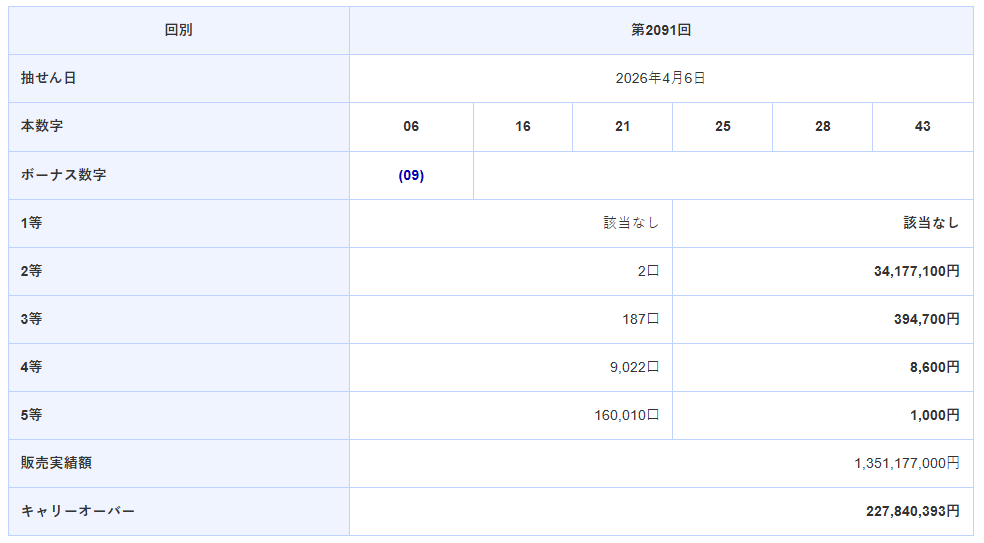The width and height of the screenshot is (984, 543).
Task: Click the 1等 row label
Action: click(x=32, y=223)
